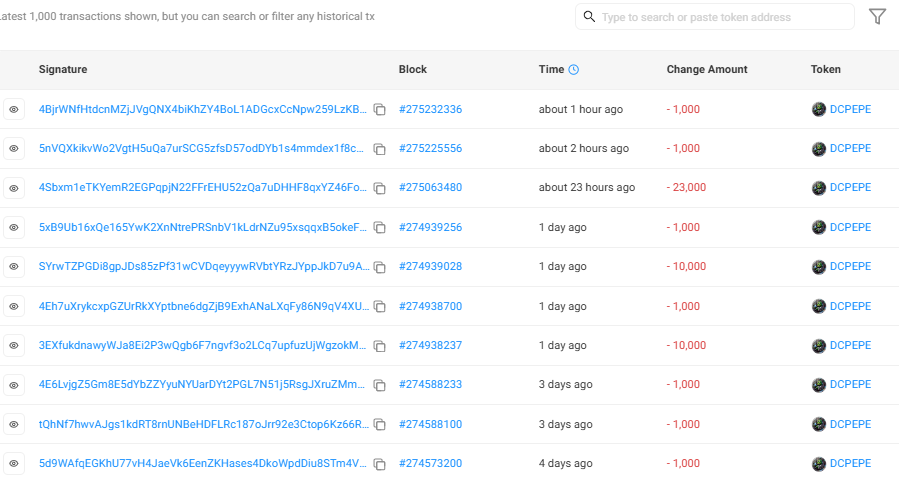The image size is (899, 478).
Task: Copy signature 4Eh7uXrykcxp with copy icon
Action: (380, 307)
